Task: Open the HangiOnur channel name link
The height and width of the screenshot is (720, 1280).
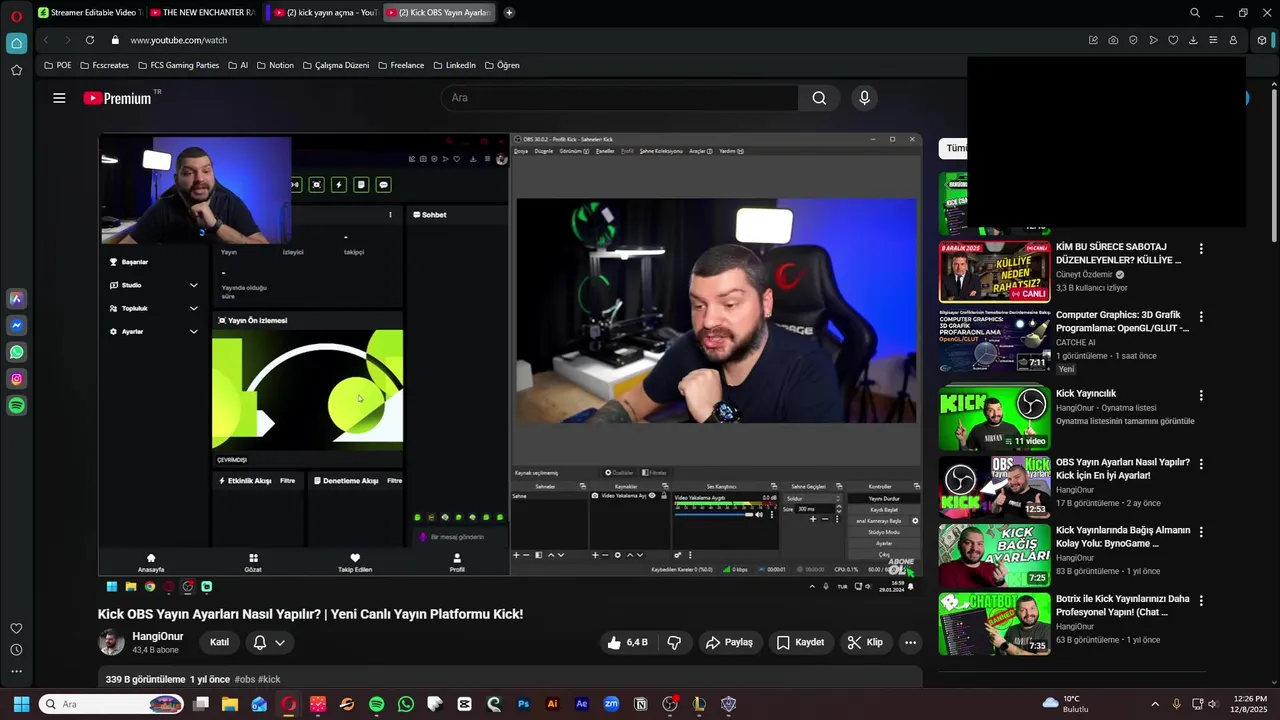Action: (158, 636)
